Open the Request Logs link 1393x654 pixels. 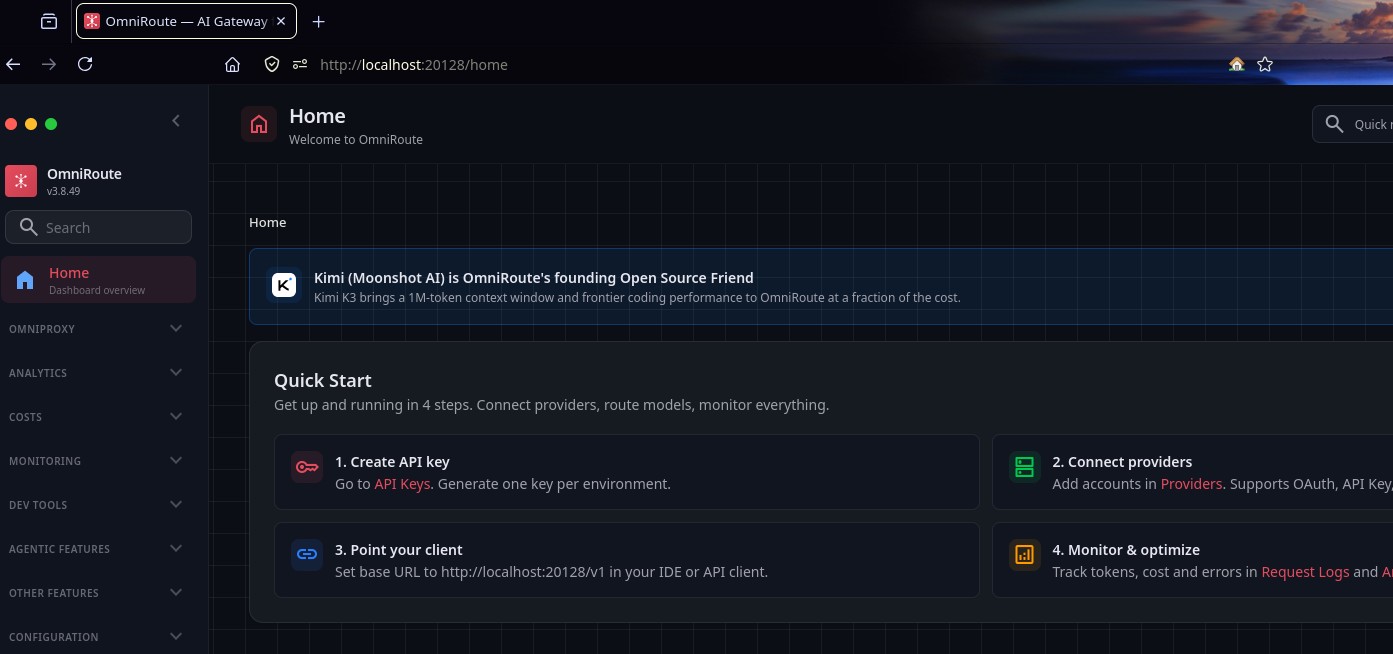[1305, 572]
